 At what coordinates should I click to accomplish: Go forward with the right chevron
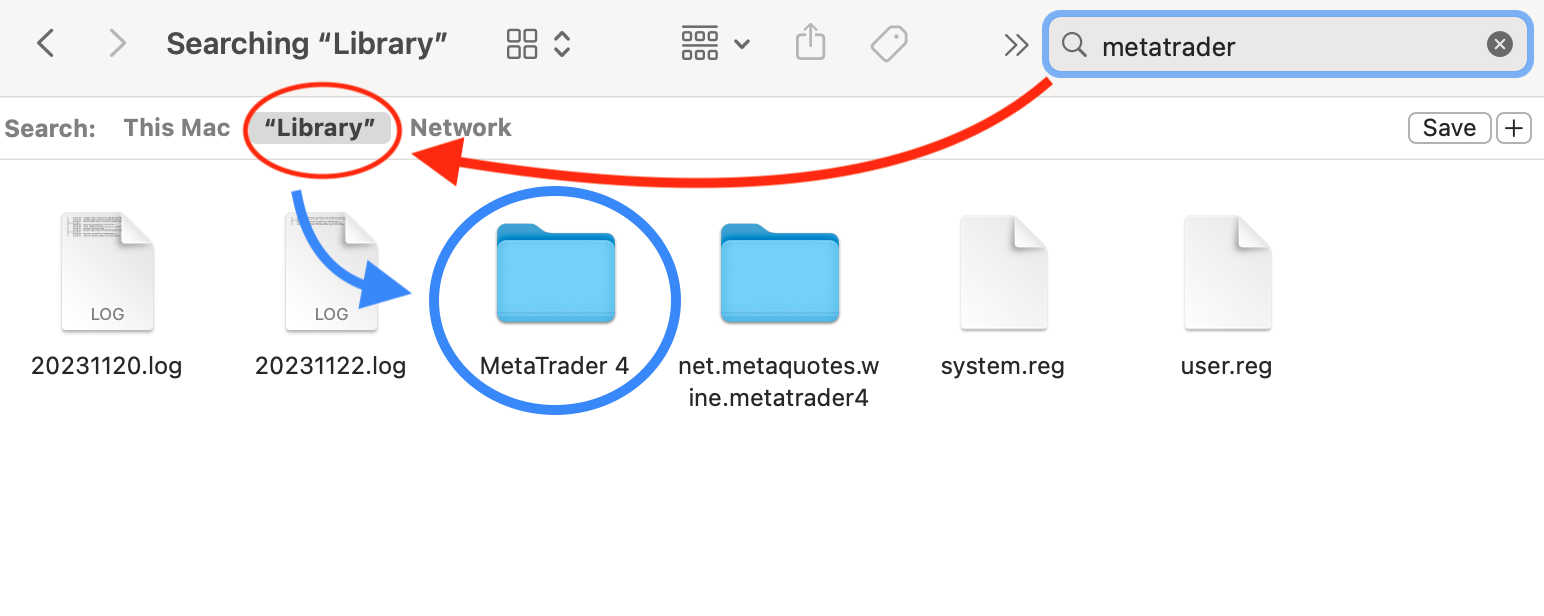point(118,43)
